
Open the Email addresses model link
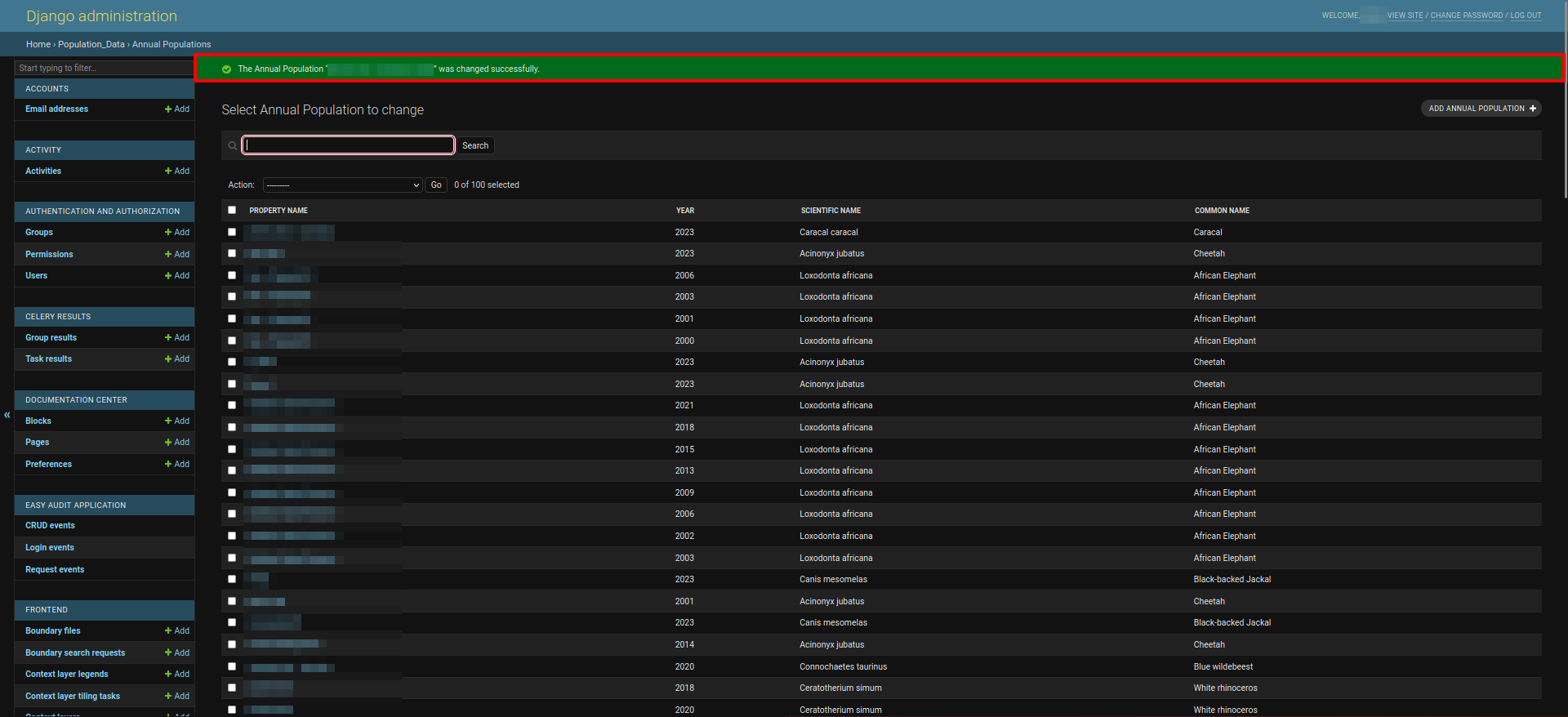[56, 109]
